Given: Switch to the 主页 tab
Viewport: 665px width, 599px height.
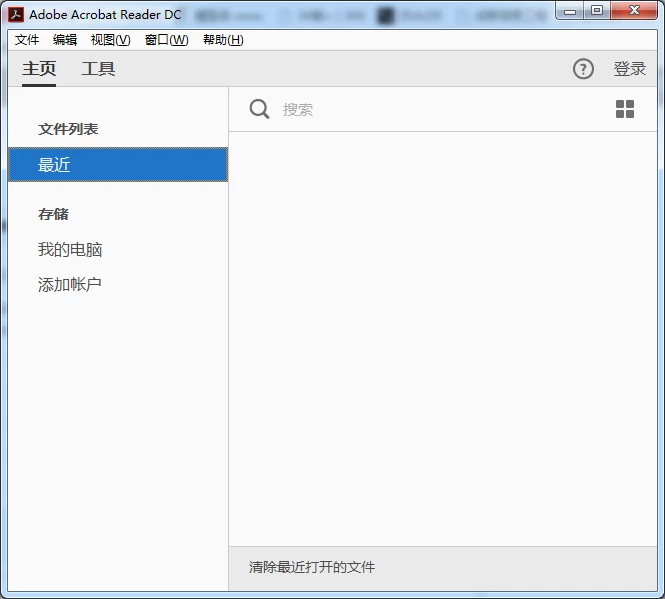Looking at the screenshot, I should tap(39, 69).
